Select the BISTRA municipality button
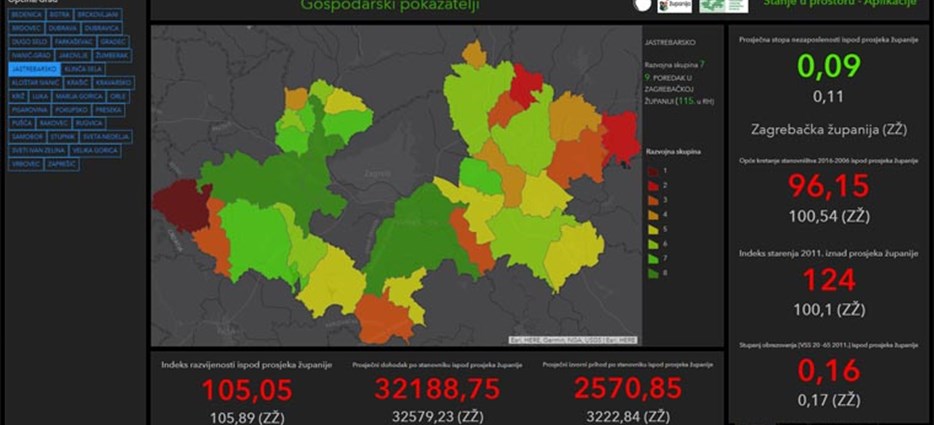 (x=60, y=14)
